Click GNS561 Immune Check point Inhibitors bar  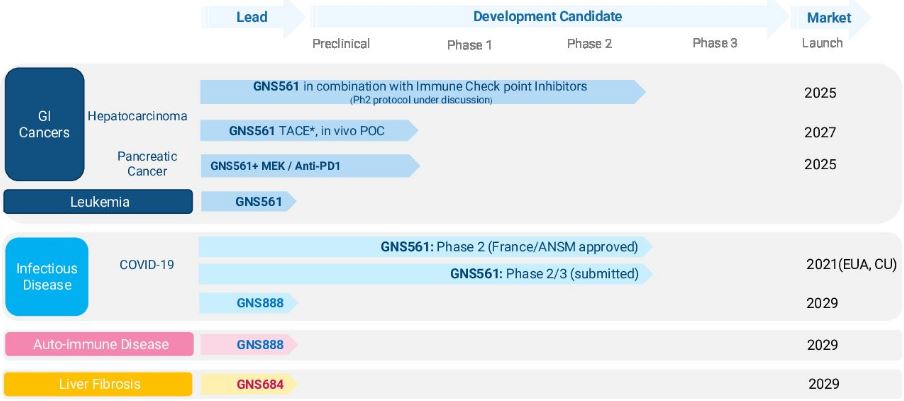click(423, 92)
